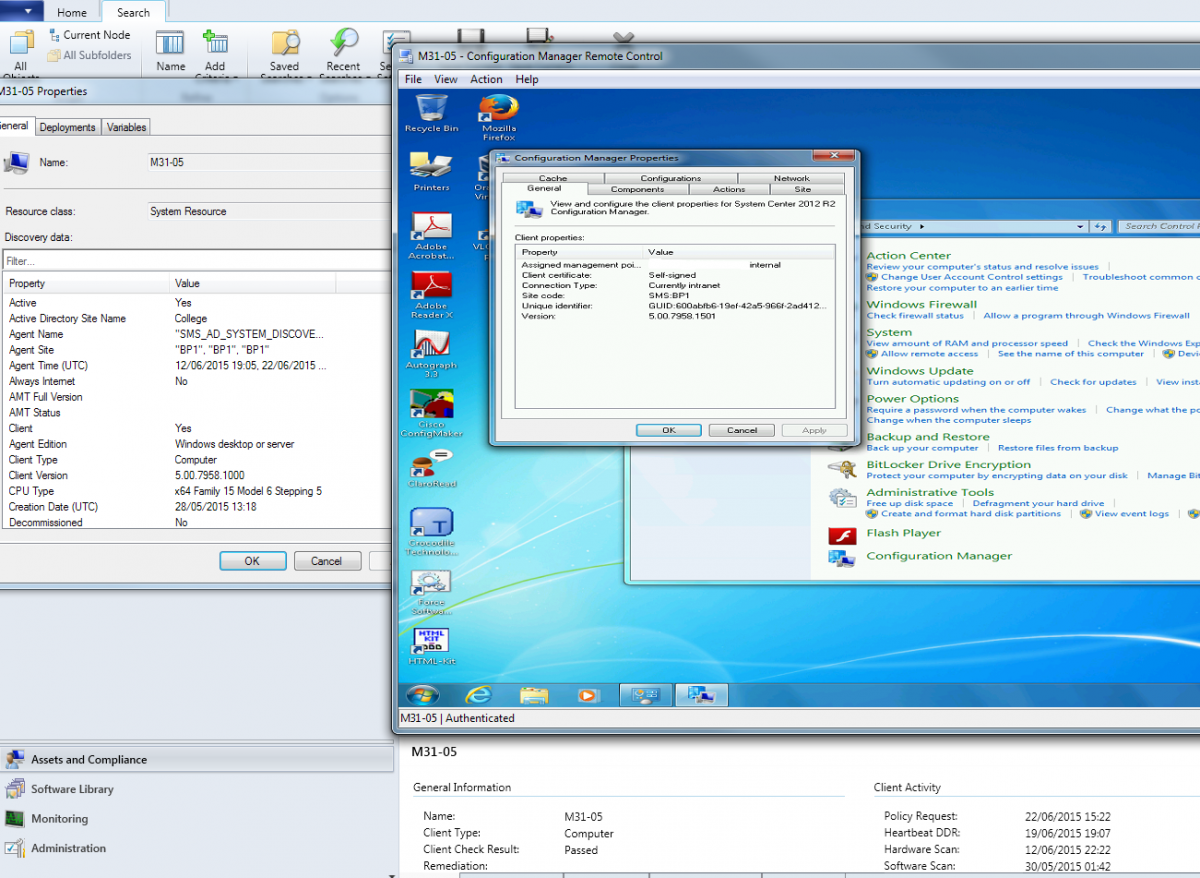1200x878 pixels.
Task: Open the Help menu in Remote Control
Action: tap(527, 79)
